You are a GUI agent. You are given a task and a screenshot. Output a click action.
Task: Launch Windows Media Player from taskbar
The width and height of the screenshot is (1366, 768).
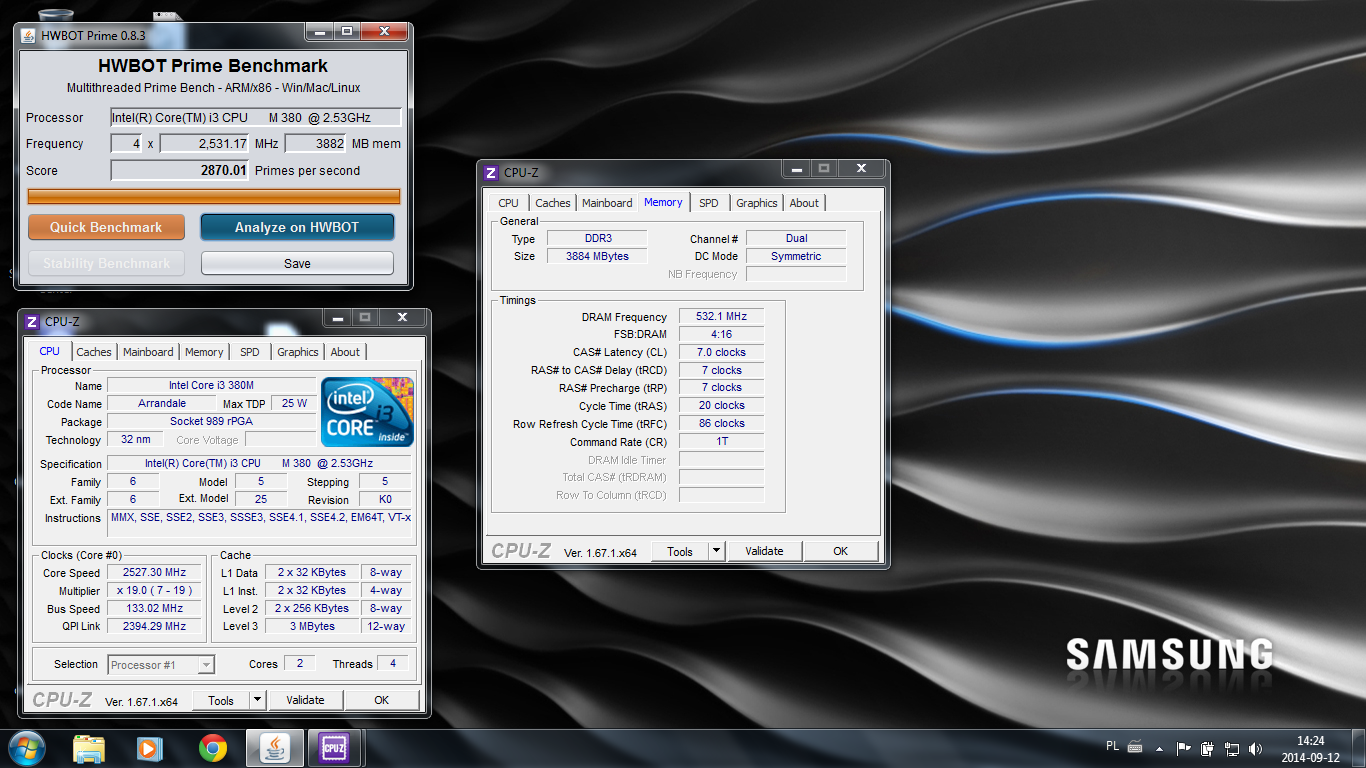pyautogui.click(x=150, y=748)
